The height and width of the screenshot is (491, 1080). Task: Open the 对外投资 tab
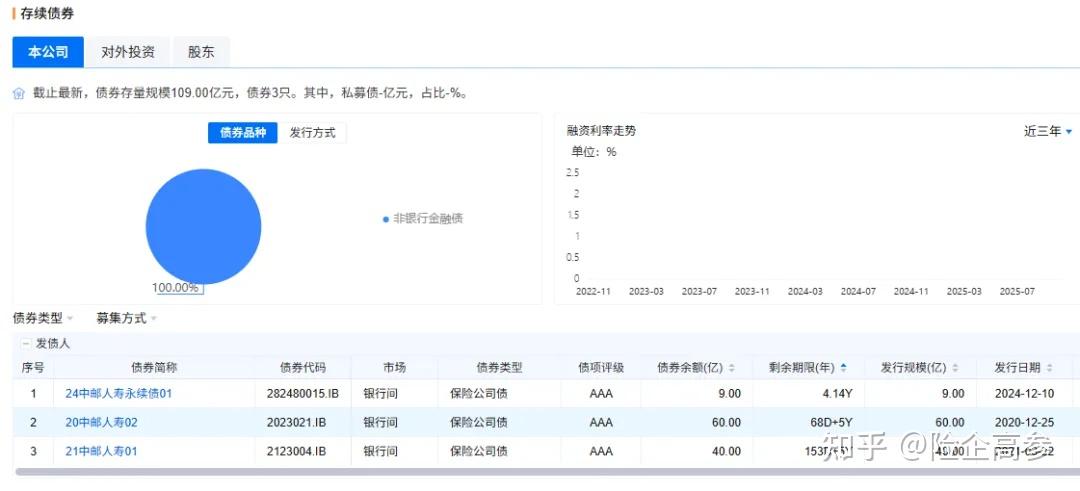pyautogui.click(x=127, y=52)
